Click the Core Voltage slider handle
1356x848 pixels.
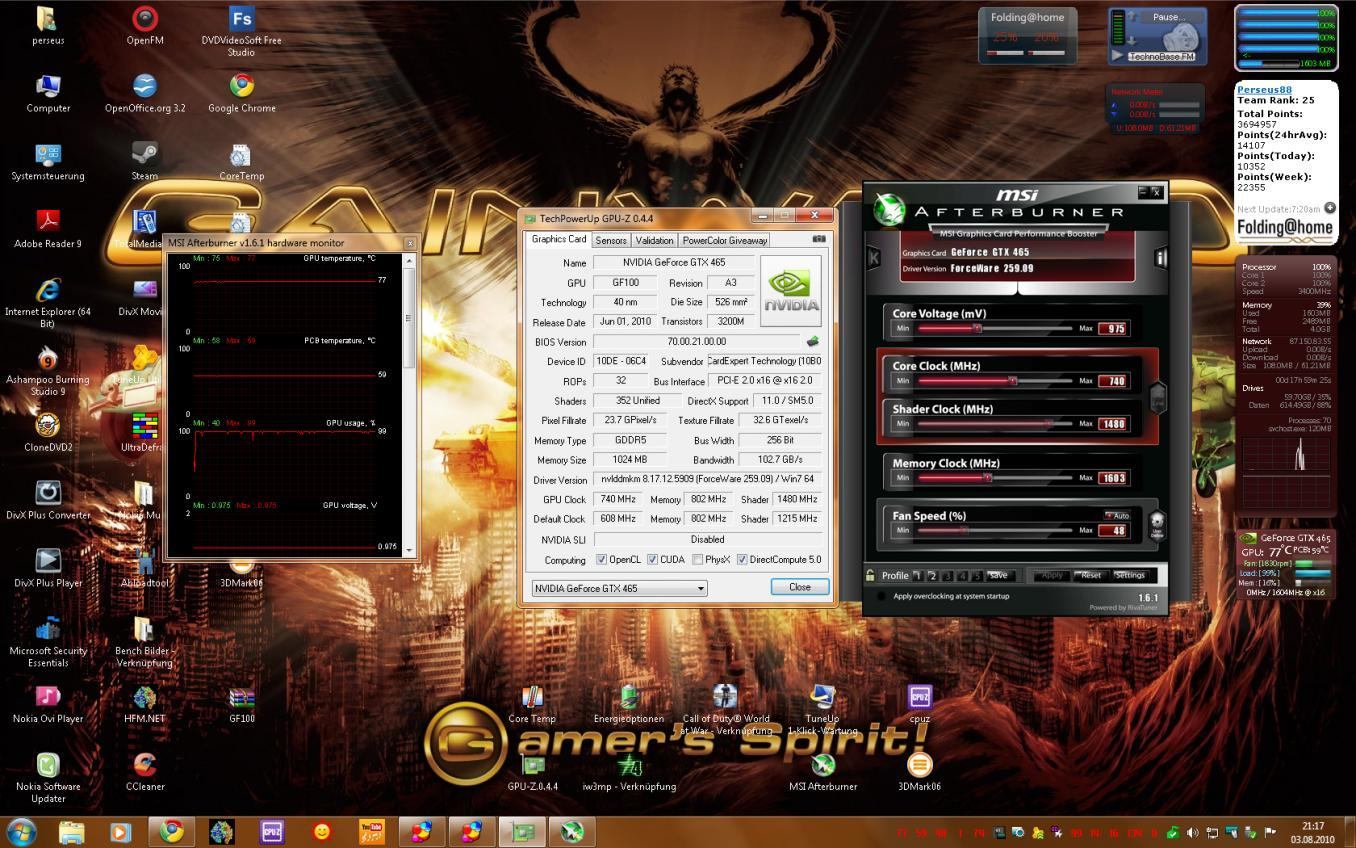coord(977,328)
